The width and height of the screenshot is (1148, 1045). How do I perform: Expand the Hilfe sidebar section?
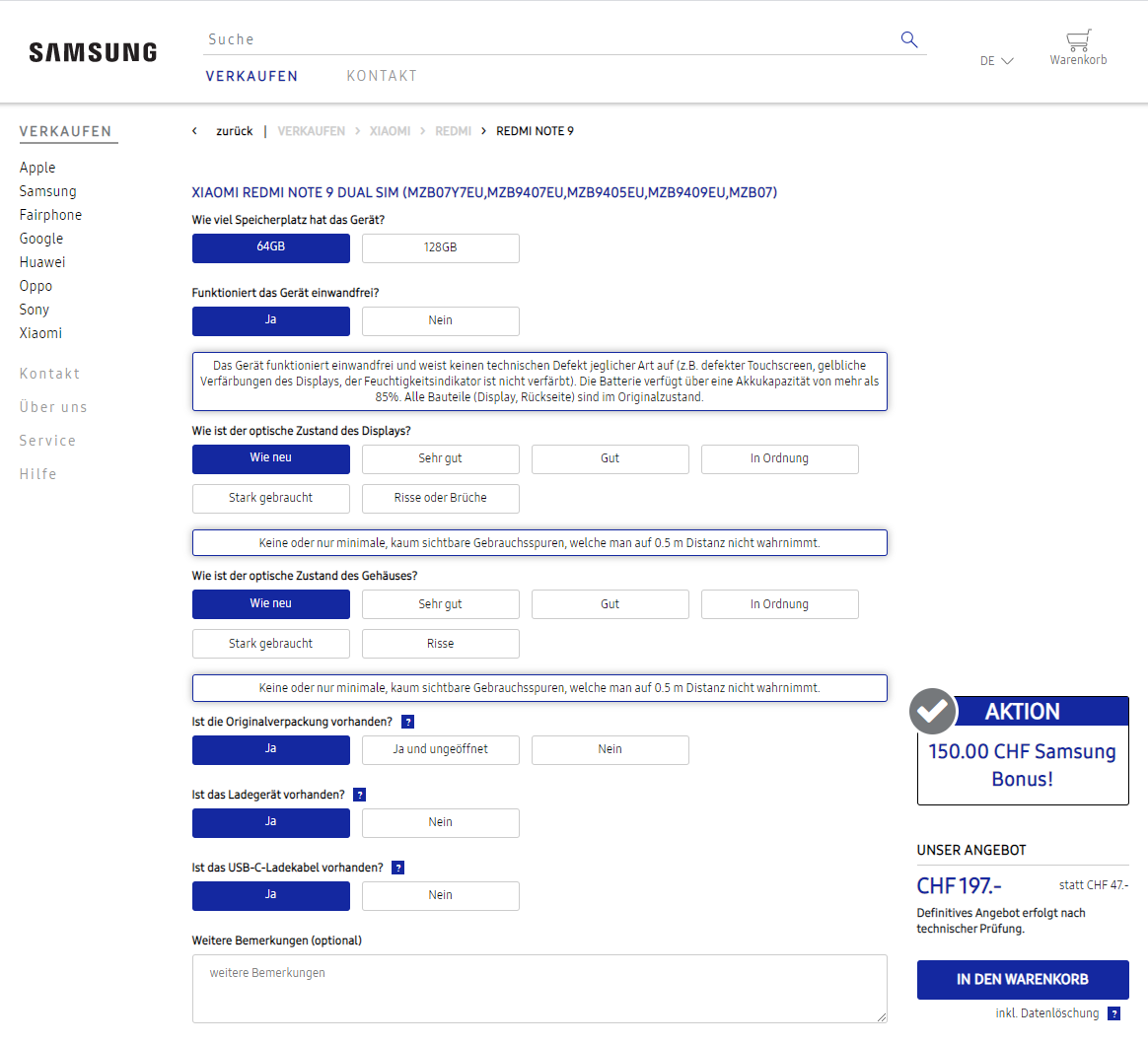pos(38,474)
